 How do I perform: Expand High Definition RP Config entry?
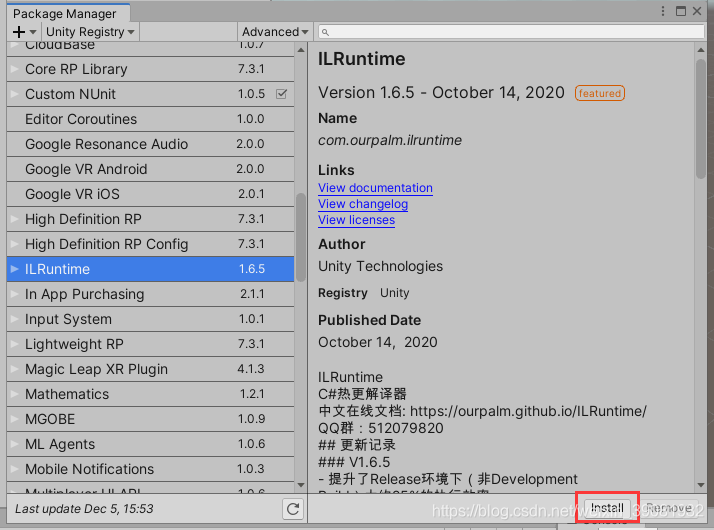pyautogui.click(x=15, y=244)
